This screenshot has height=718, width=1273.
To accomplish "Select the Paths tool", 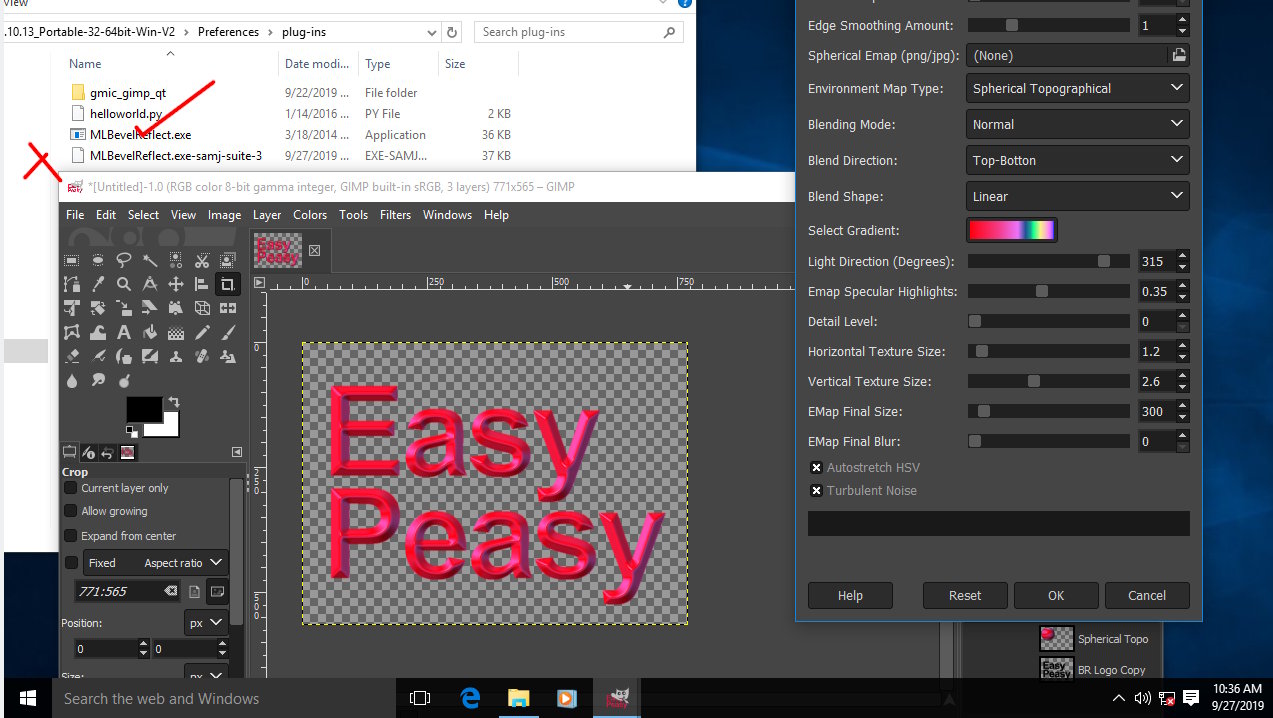I will coord(72,284).
